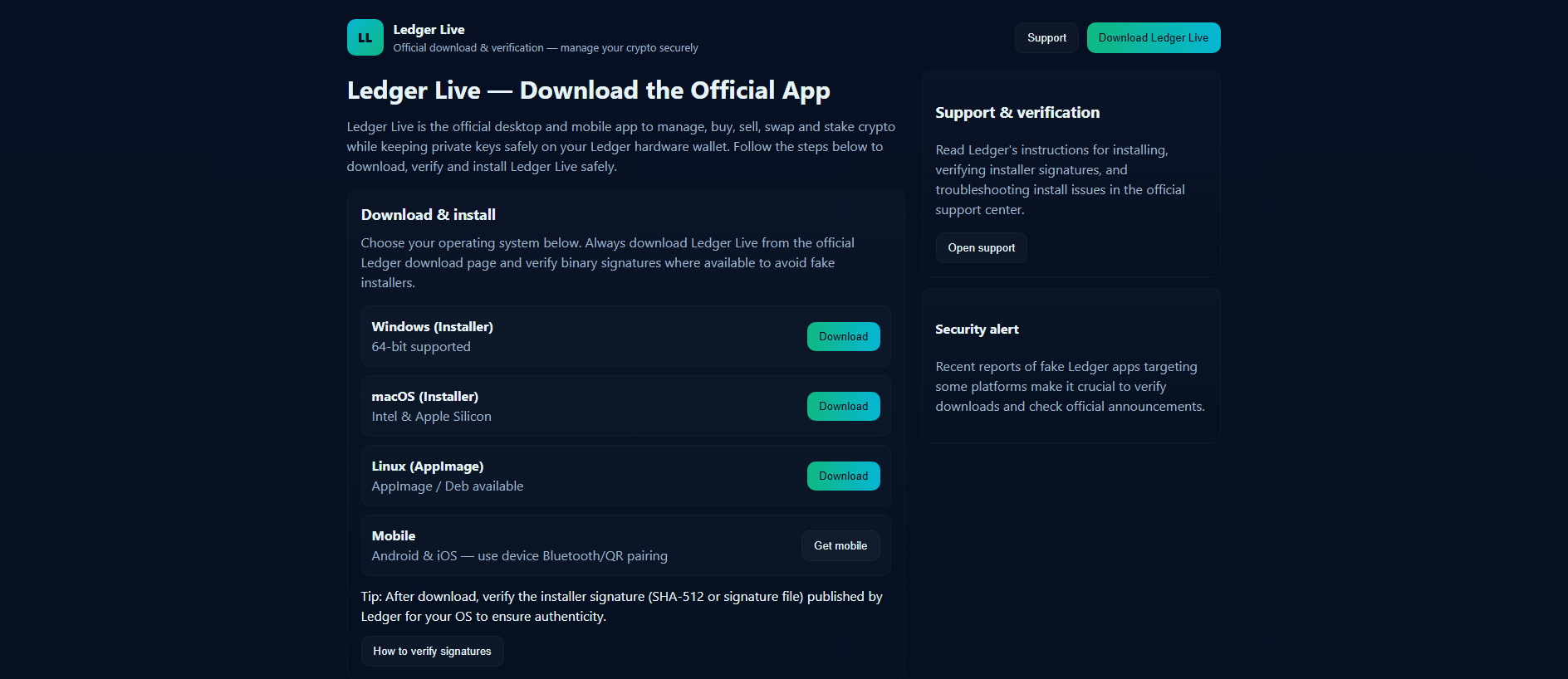Click the LL Ledger Live logo icon

coord(365,37)
